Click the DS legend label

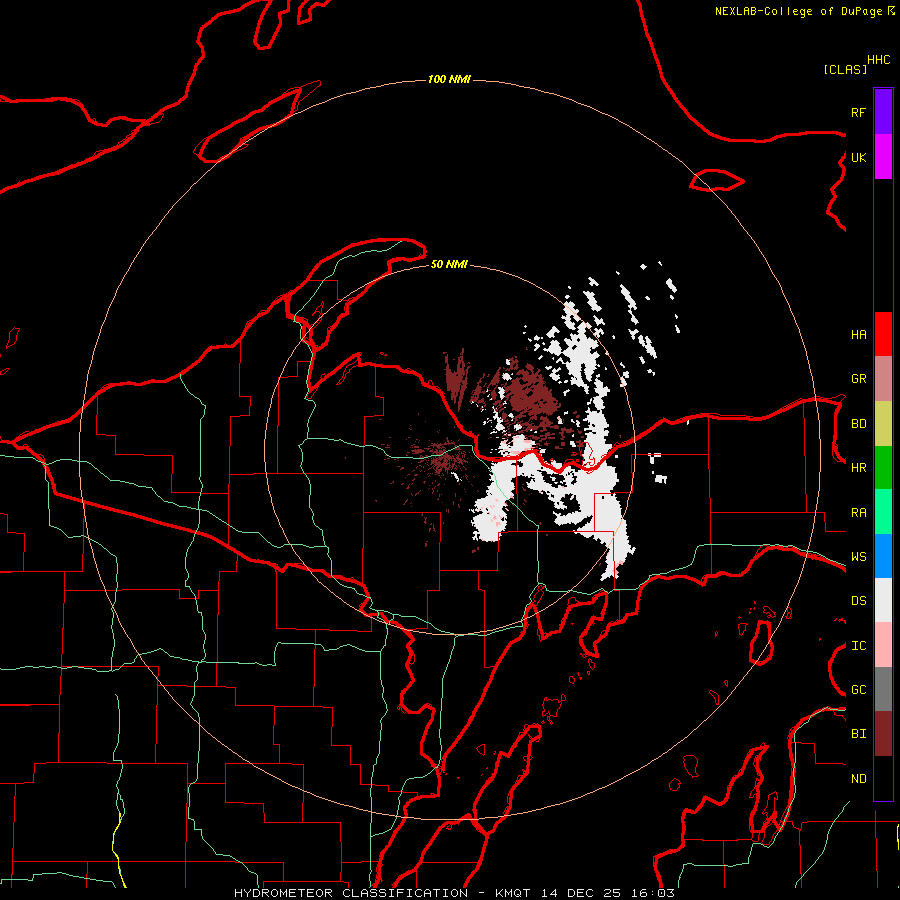858,601
